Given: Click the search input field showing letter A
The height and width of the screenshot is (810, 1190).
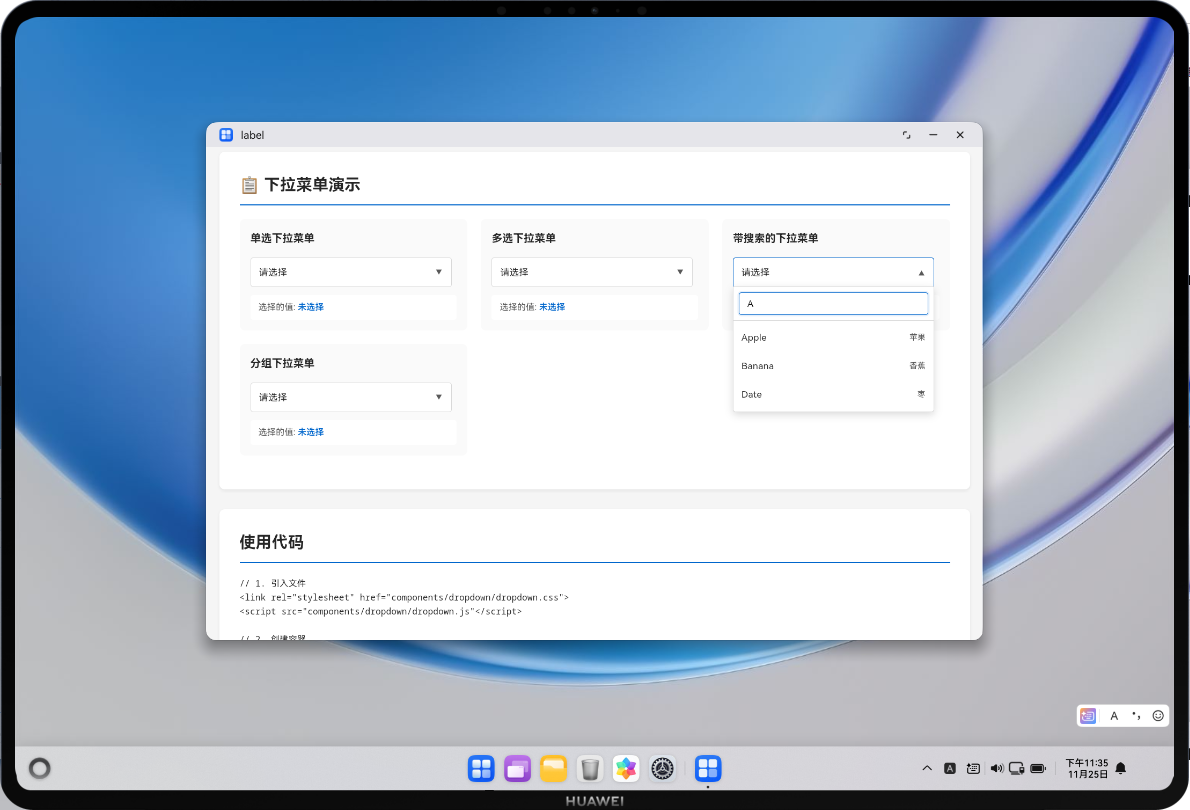Looking at the screenshot, I should (833, 302).
